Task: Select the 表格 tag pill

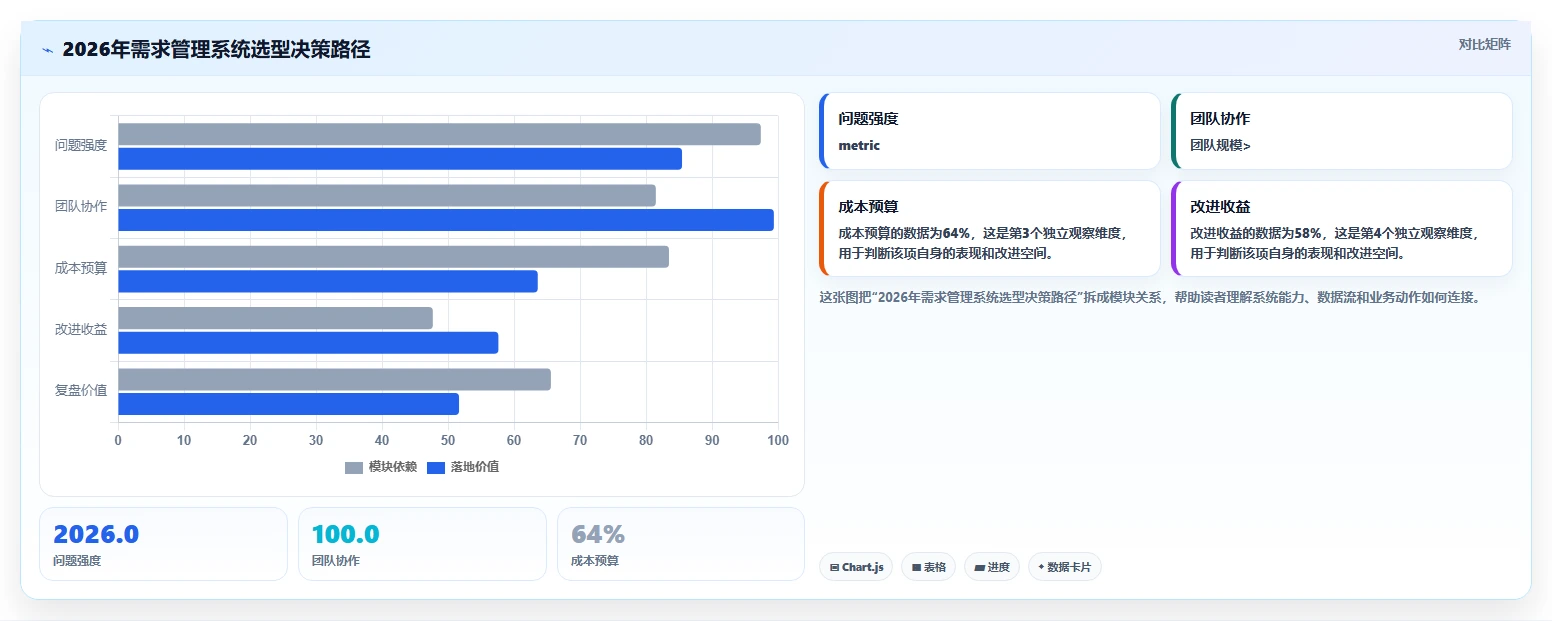Action: point(929,567)
